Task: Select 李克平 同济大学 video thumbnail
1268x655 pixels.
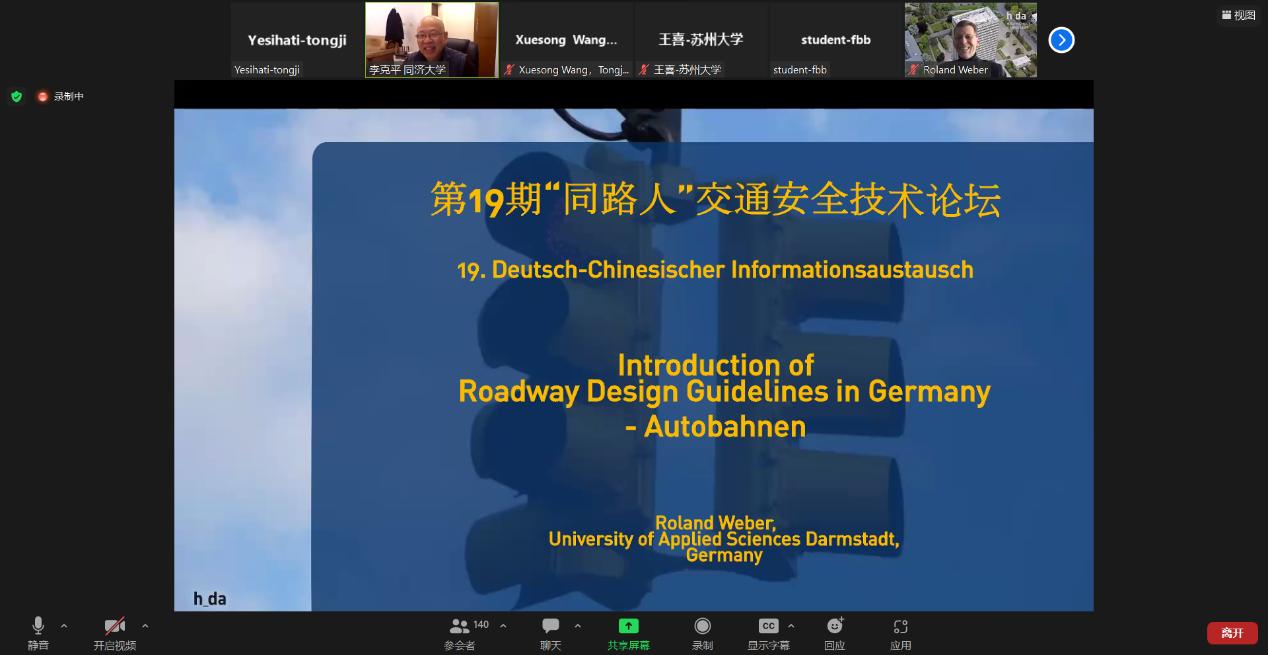Action: (432, 40)
